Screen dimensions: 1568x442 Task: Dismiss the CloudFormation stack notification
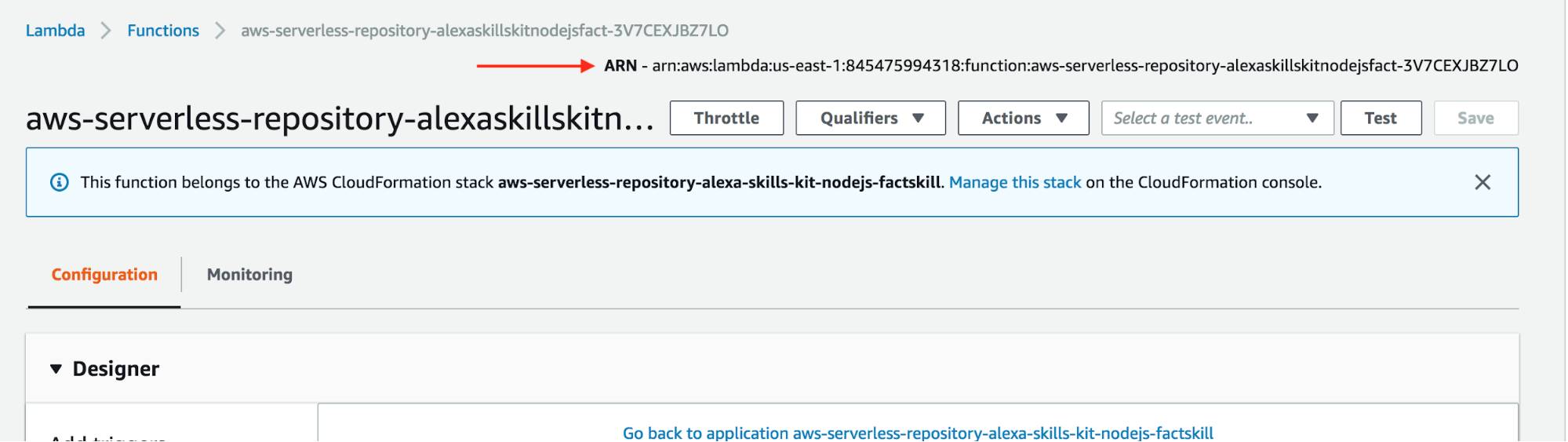[x=1482, y=182]
